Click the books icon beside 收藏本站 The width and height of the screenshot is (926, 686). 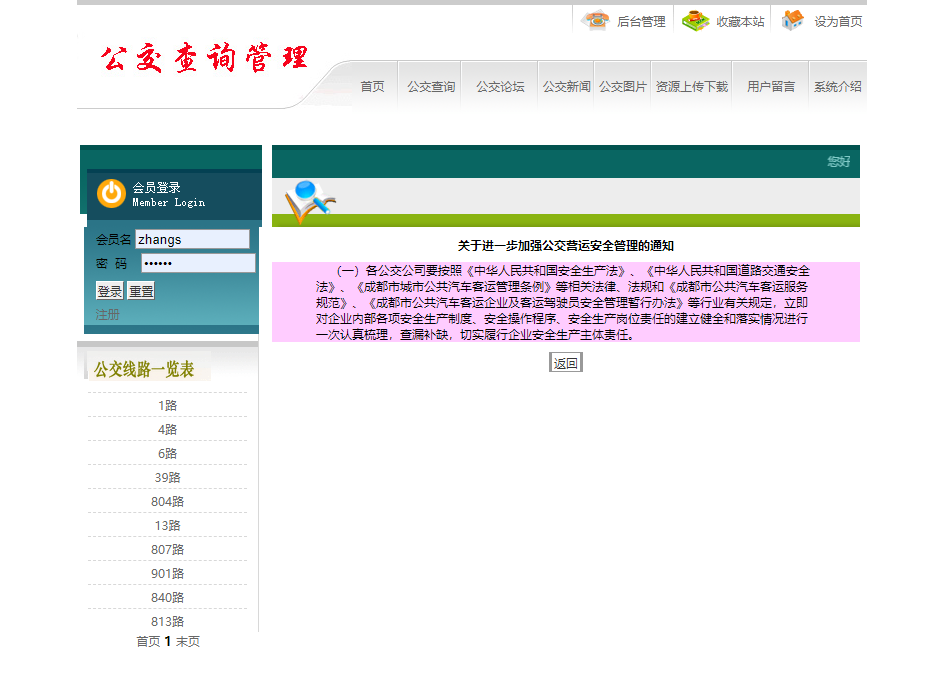(x=695, y=21)
